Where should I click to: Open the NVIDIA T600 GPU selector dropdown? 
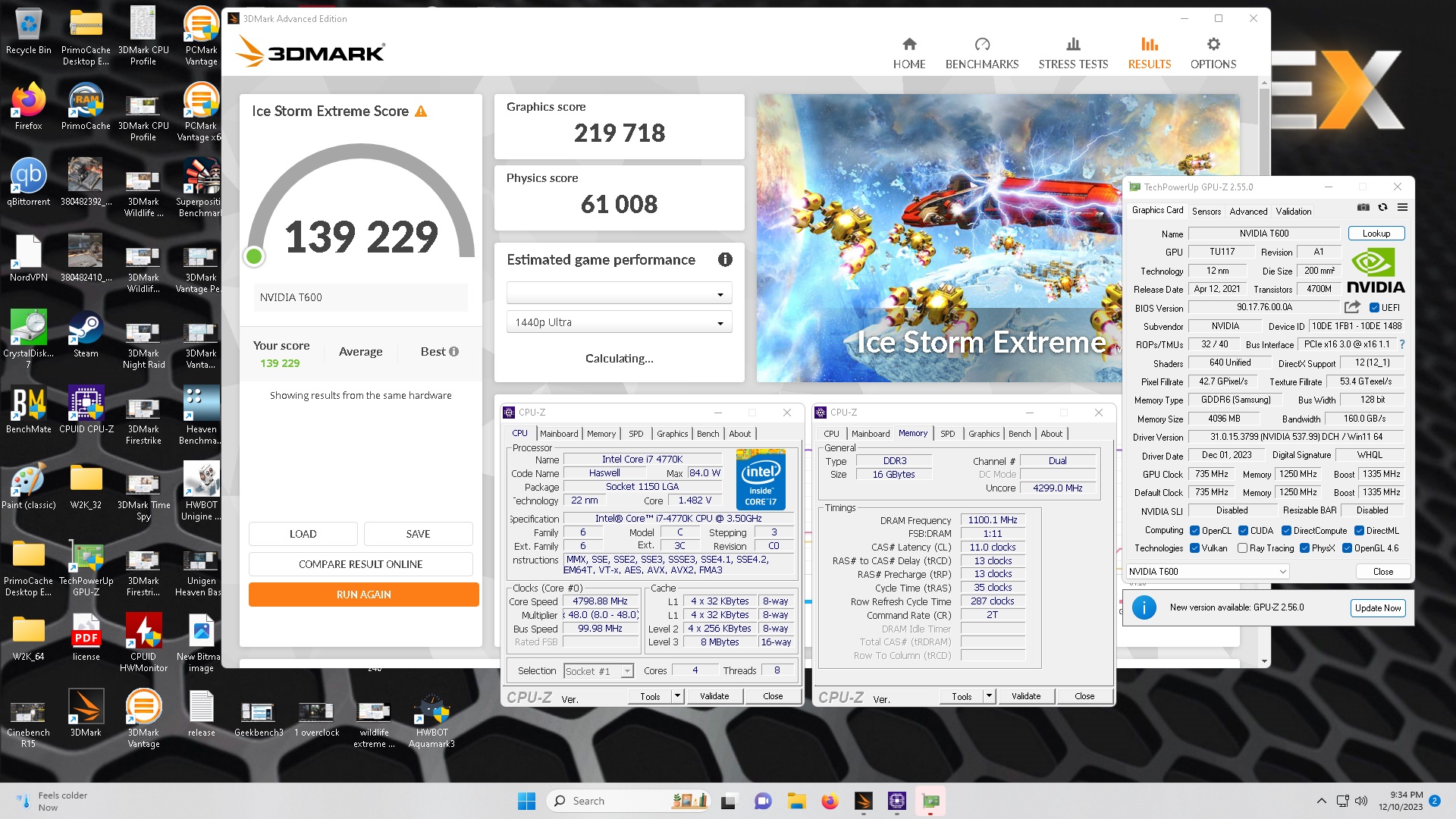point(1208,572)
